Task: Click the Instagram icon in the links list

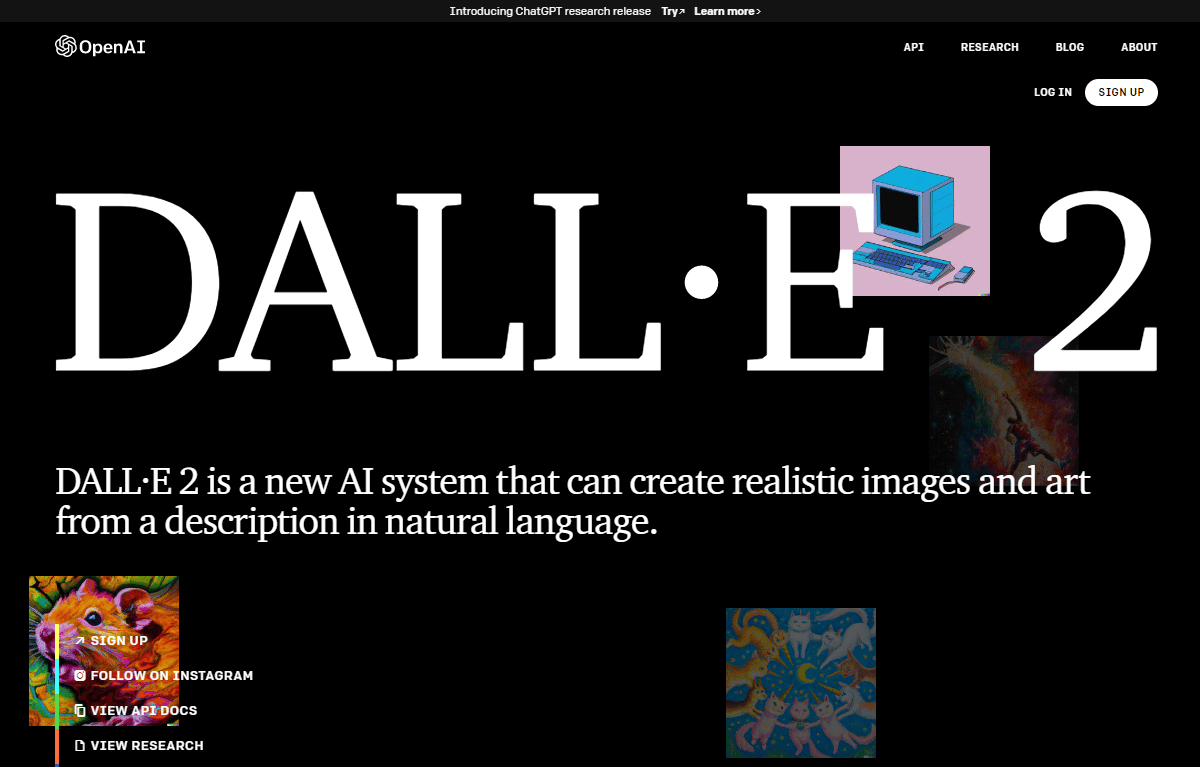Action: tap(80, 675)
